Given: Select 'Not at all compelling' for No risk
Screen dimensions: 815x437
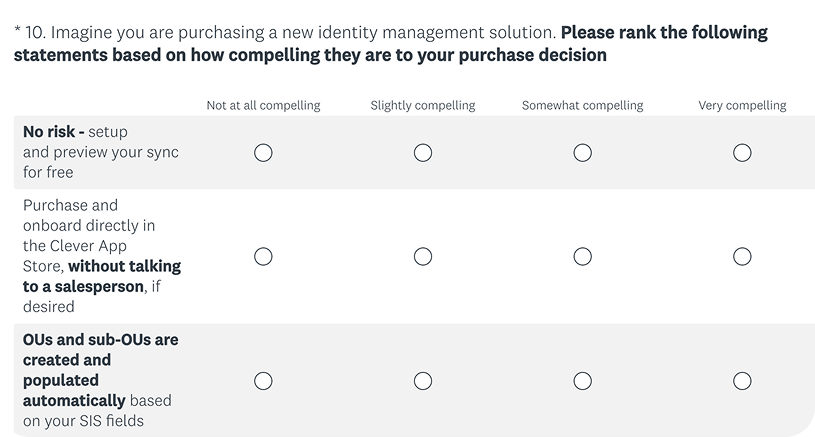Looking at the screenshot, I should pos(263,153).
